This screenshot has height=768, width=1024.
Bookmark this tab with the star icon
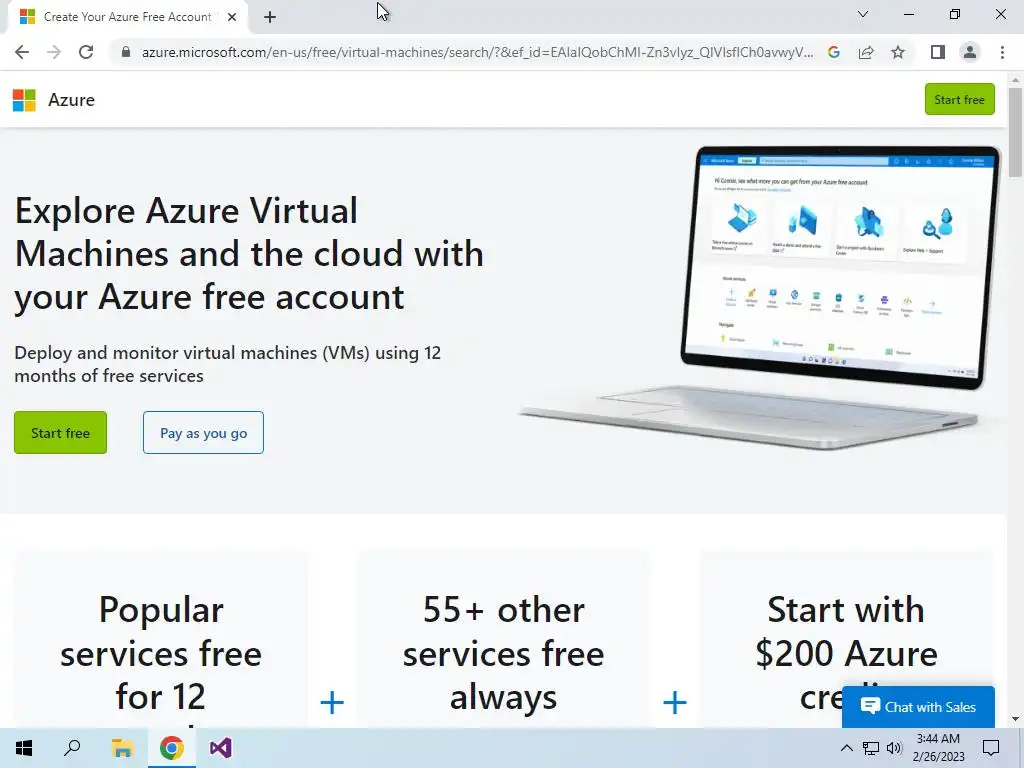tap(898, 52)
